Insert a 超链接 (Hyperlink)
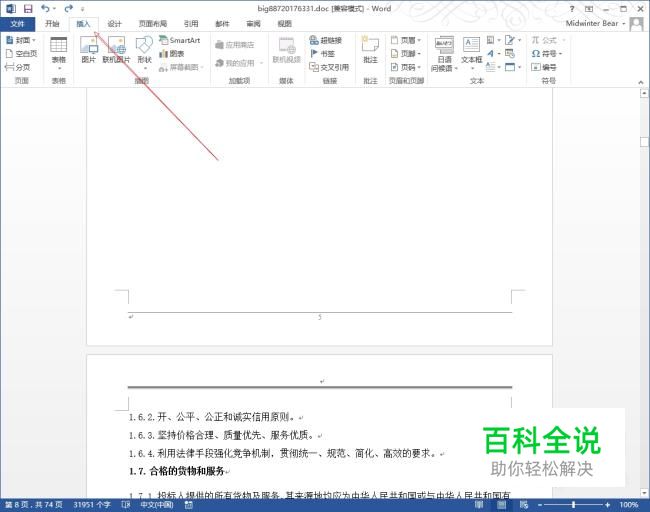Image resolution: width=650 pixels, height=512 pixels. tap(326, 40)
